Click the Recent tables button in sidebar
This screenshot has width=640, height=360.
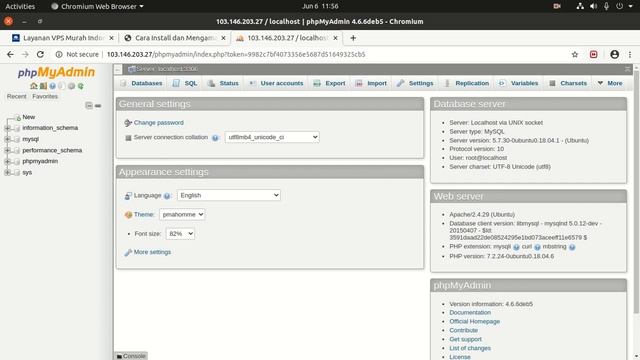[x=16, y=96]
